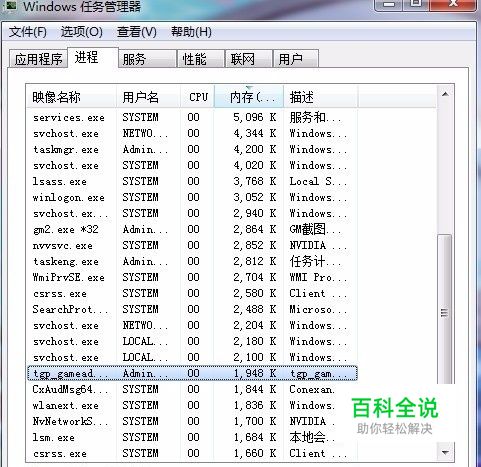Click memory value 1,948 K
The image size is (481, 467).
point(255,373)
